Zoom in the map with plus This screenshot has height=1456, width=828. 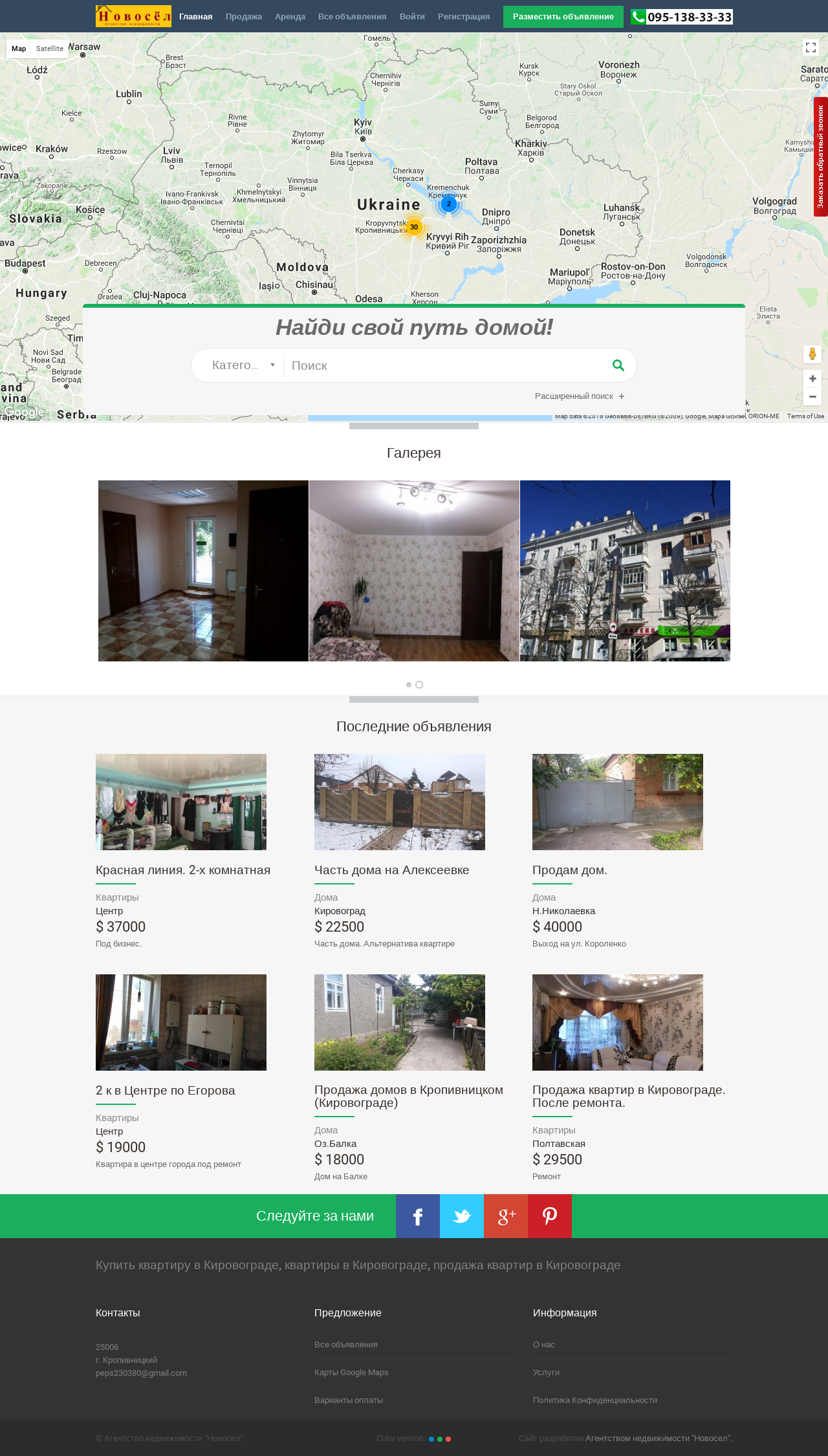tap(812, 379)
